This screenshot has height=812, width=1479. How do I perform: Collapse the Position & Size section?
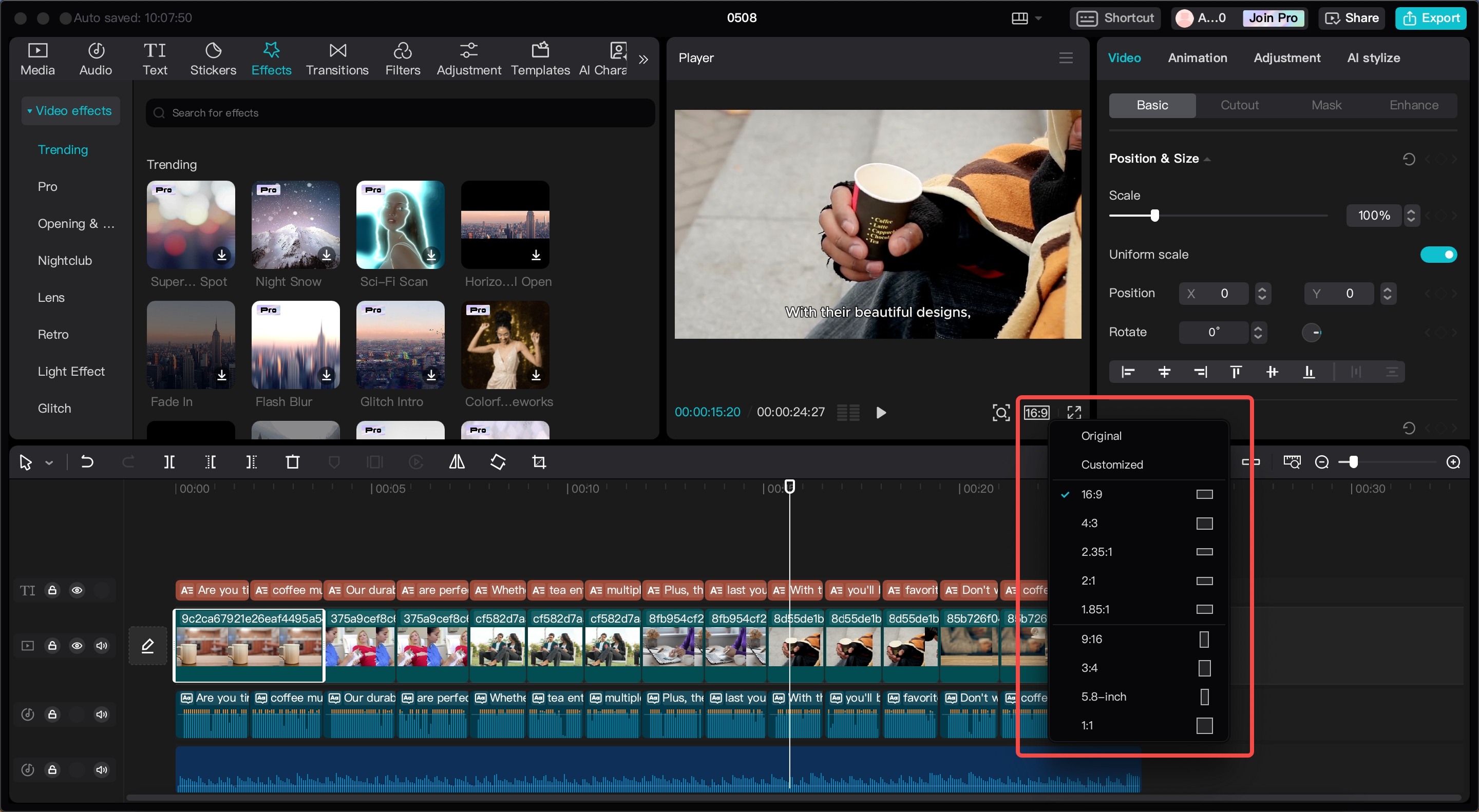coord(1207,159)
